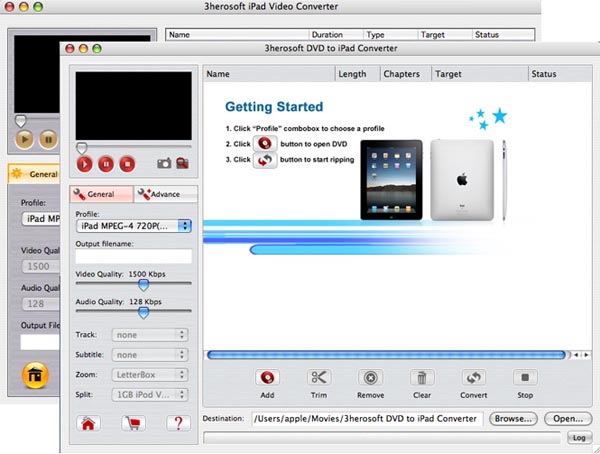Adjust the Video Quality slider handle
This screenshot has width=600, height=454.
[143, 285]
